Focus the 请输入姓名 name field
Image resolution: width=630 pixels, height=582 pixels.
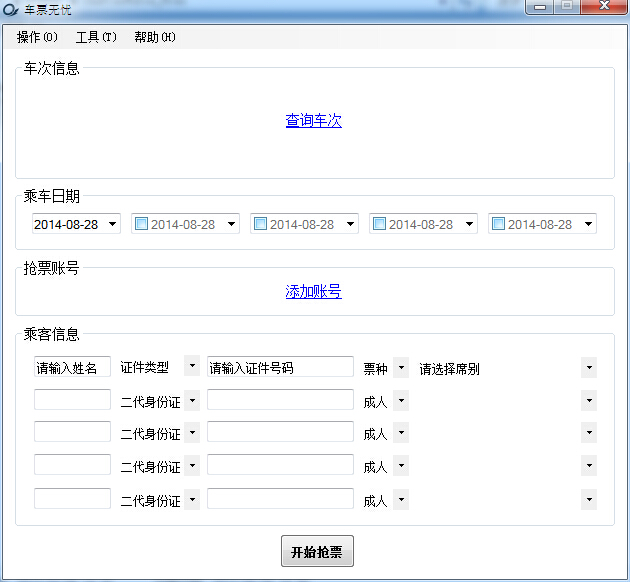coord(72,366)
